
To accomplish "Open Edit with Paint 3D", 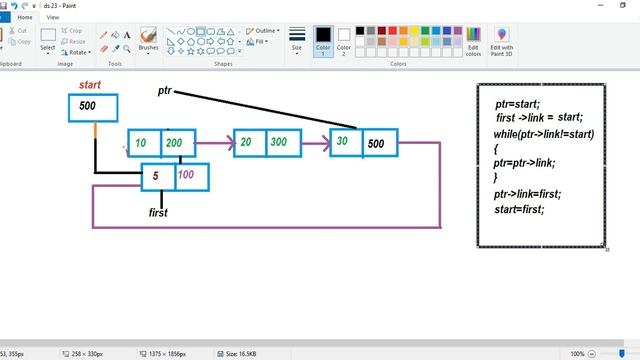I will (502, 42).
